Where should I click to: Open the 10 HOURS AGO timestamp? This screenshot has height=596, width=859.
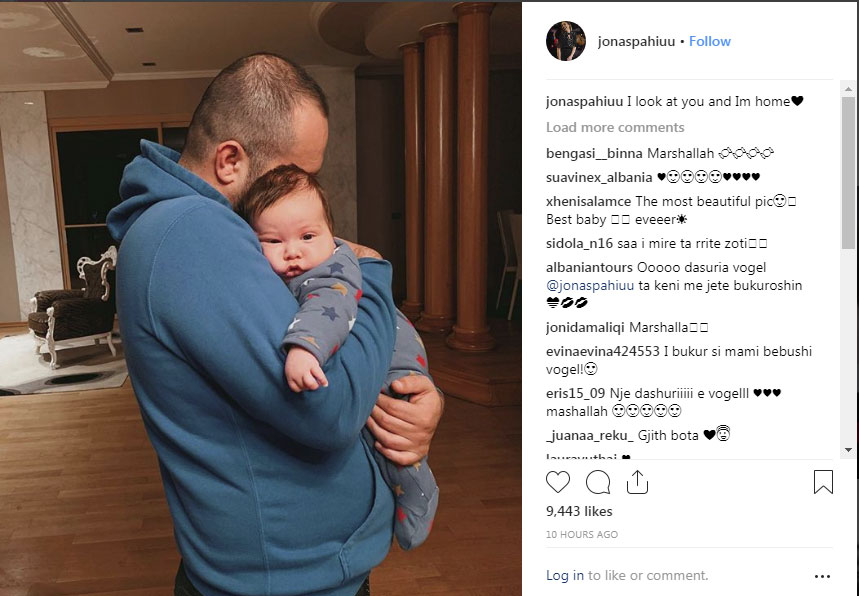581,534
